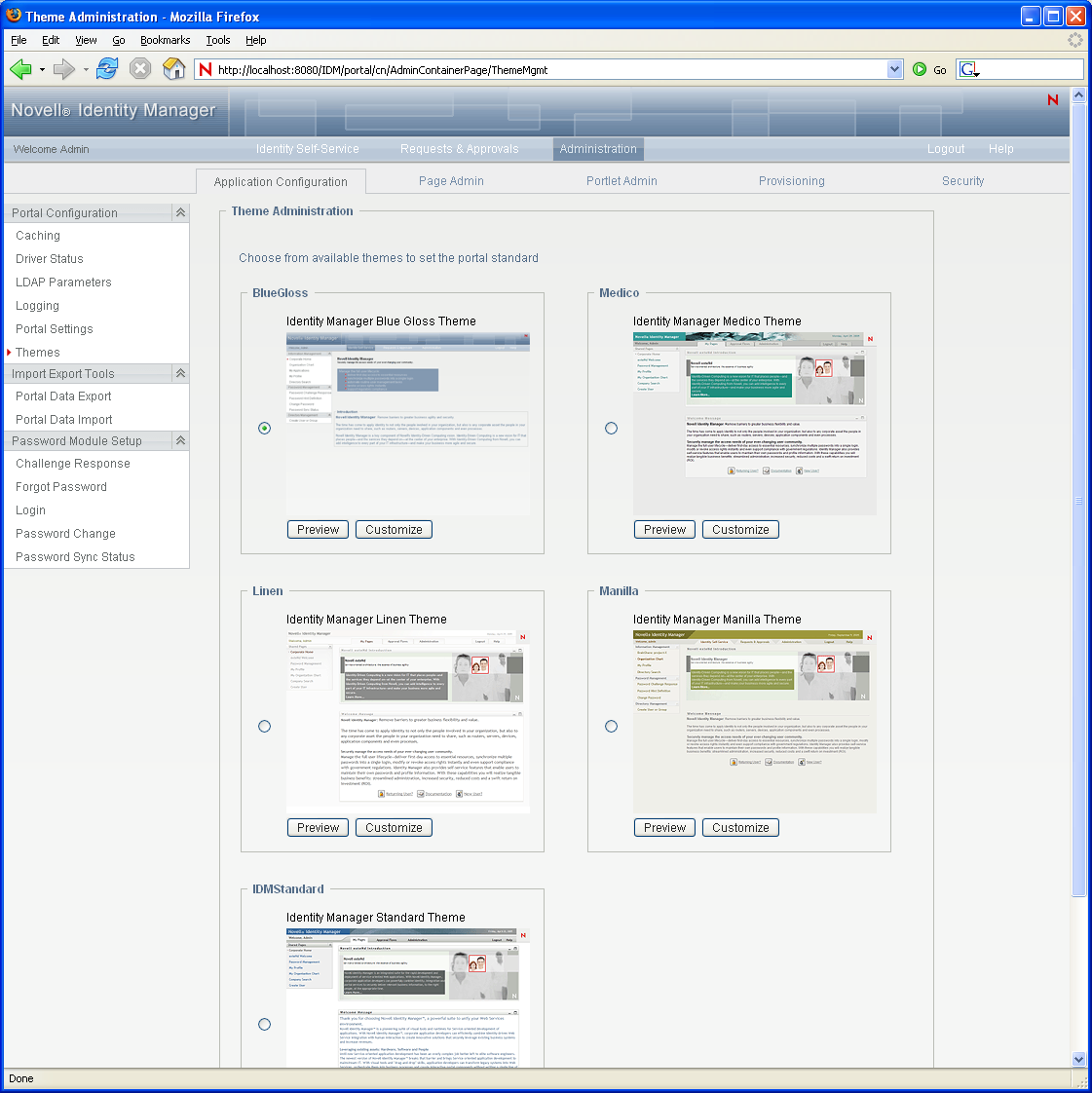Viewport: 1092px width, 1093px height.
Task: Select the Administration tab
Action: tap(598, 148)
